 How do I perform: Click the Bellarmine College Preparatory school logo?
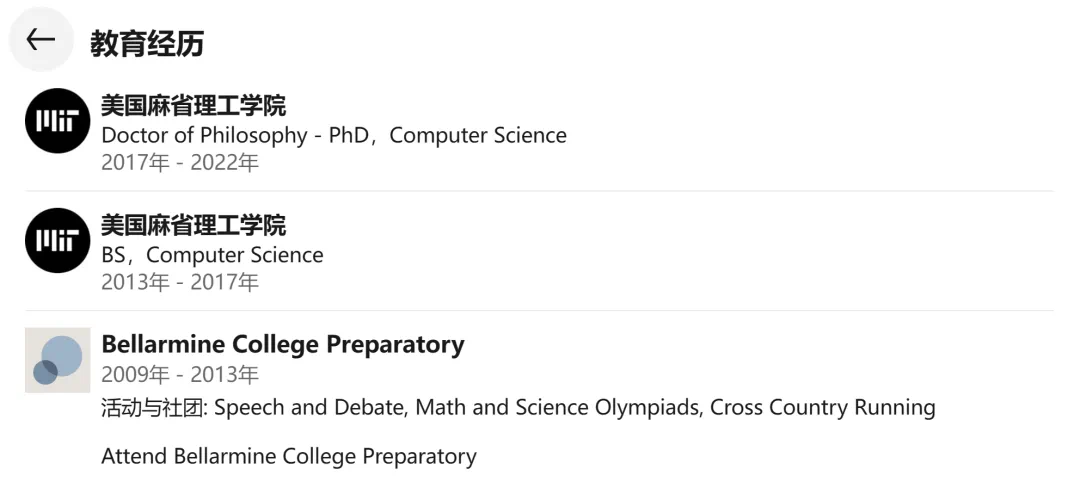tap(58, 360)
